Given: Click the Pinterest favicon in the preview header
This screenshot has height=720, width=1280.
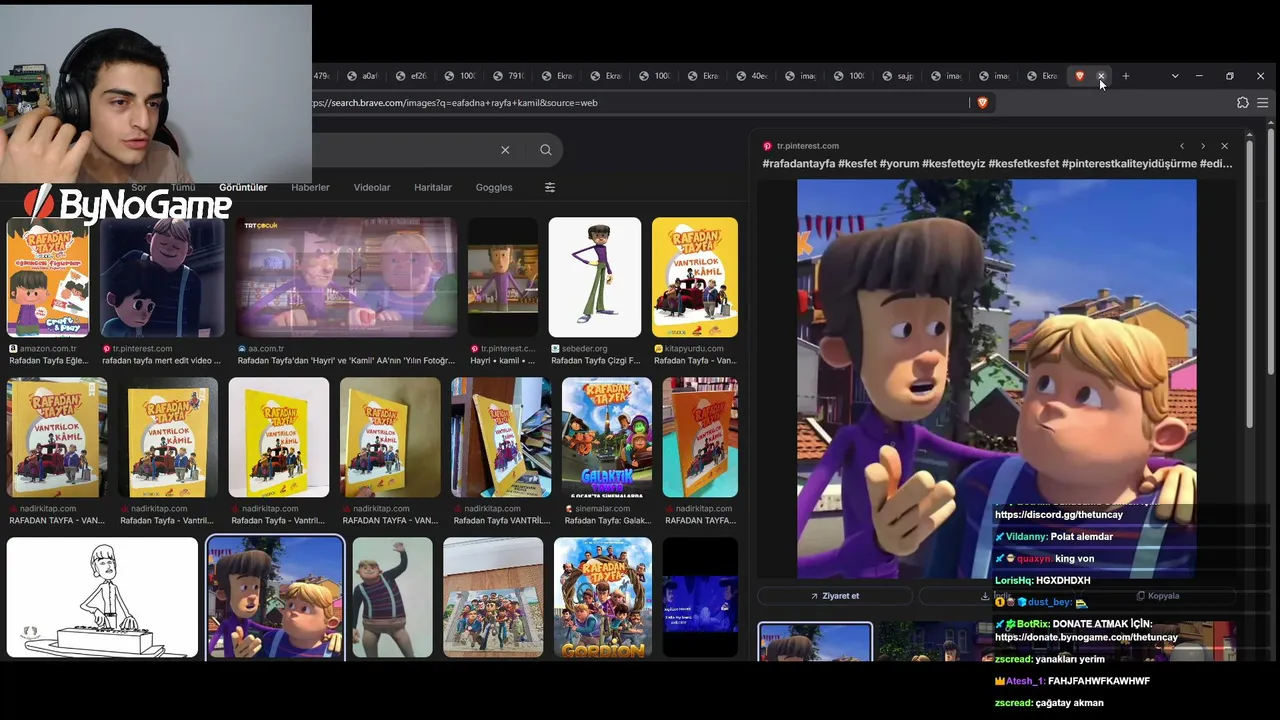Looking at the screenshot, I should pyautogui.click(x=767, y=146).
